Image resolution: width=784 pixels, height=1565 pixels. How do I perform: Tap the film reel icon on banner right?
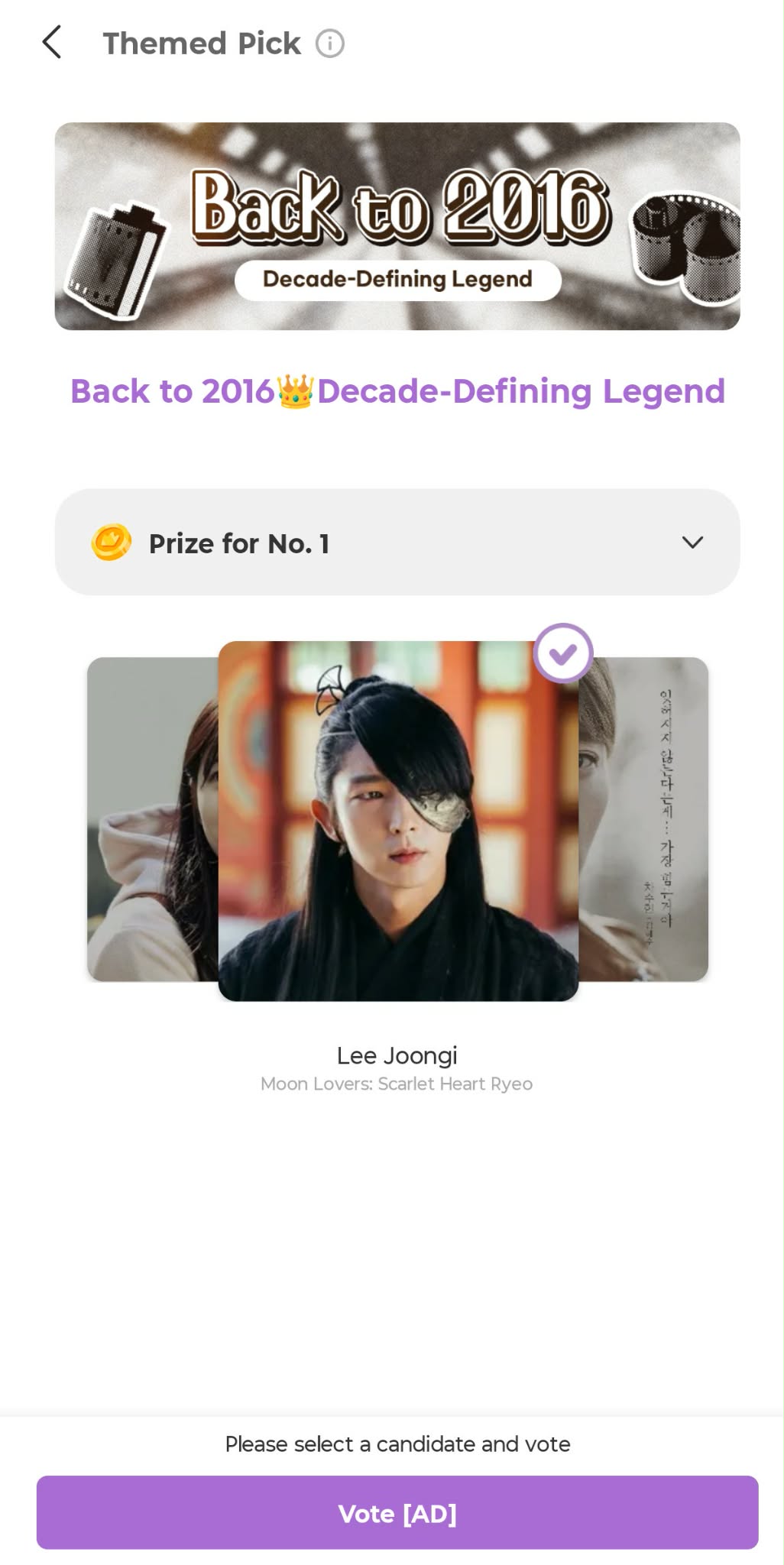point(685,245)
